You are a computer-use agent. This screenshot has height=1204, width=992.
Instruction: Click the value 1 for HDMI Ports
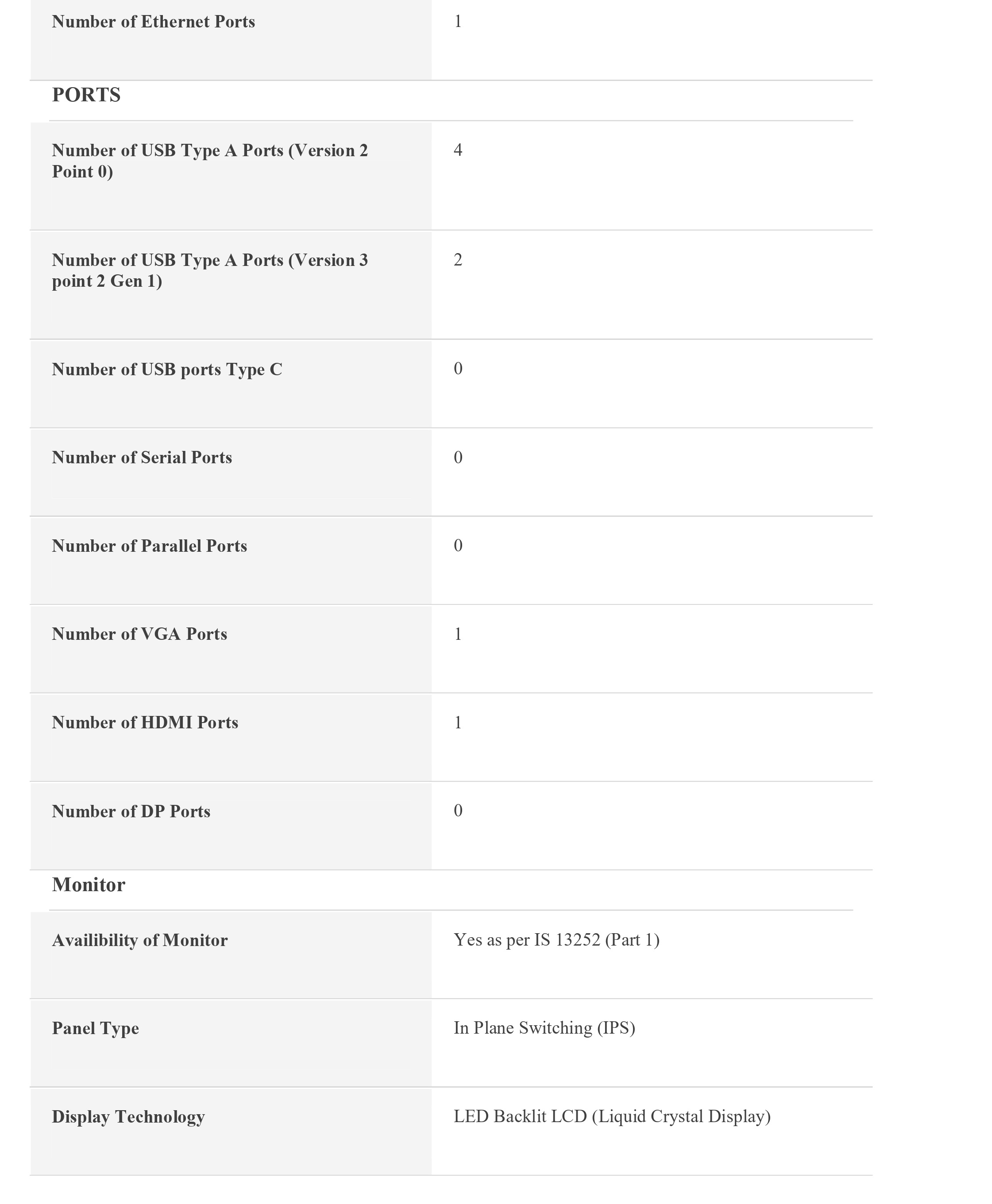[458, 723]
